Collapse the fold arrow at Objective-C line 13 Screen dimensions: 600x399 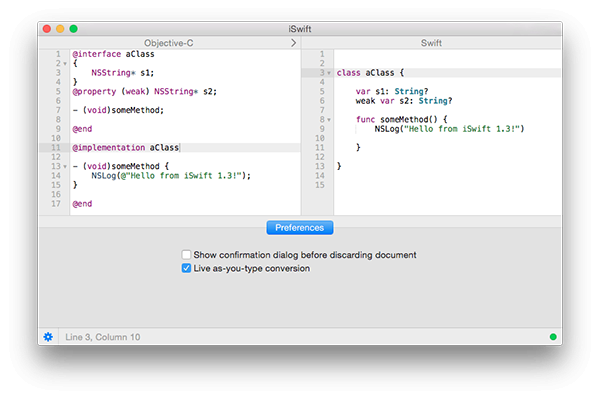coord(65,167)
